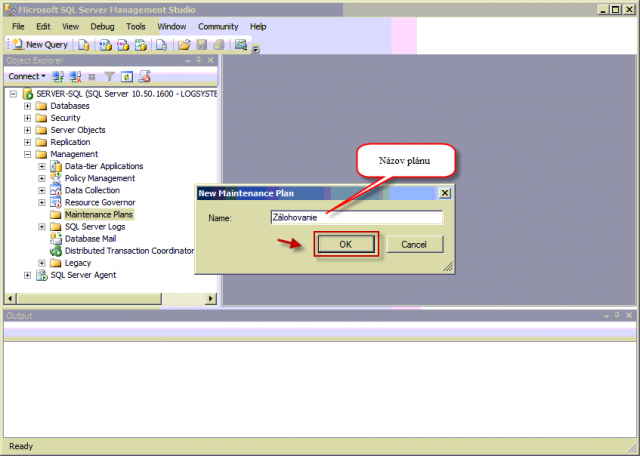Open the Tools menu

(136, 27)
